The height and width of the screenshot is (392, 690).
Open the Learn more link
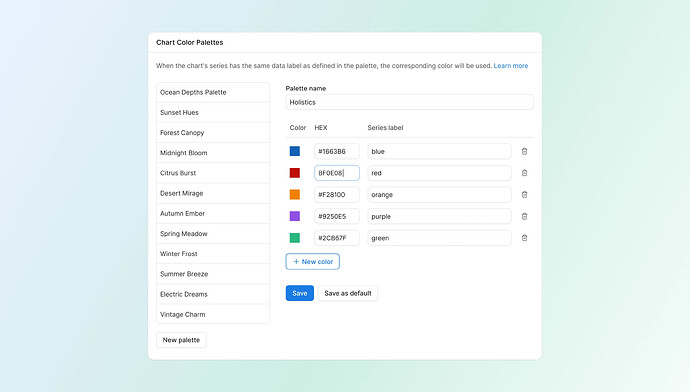point(510,66)
